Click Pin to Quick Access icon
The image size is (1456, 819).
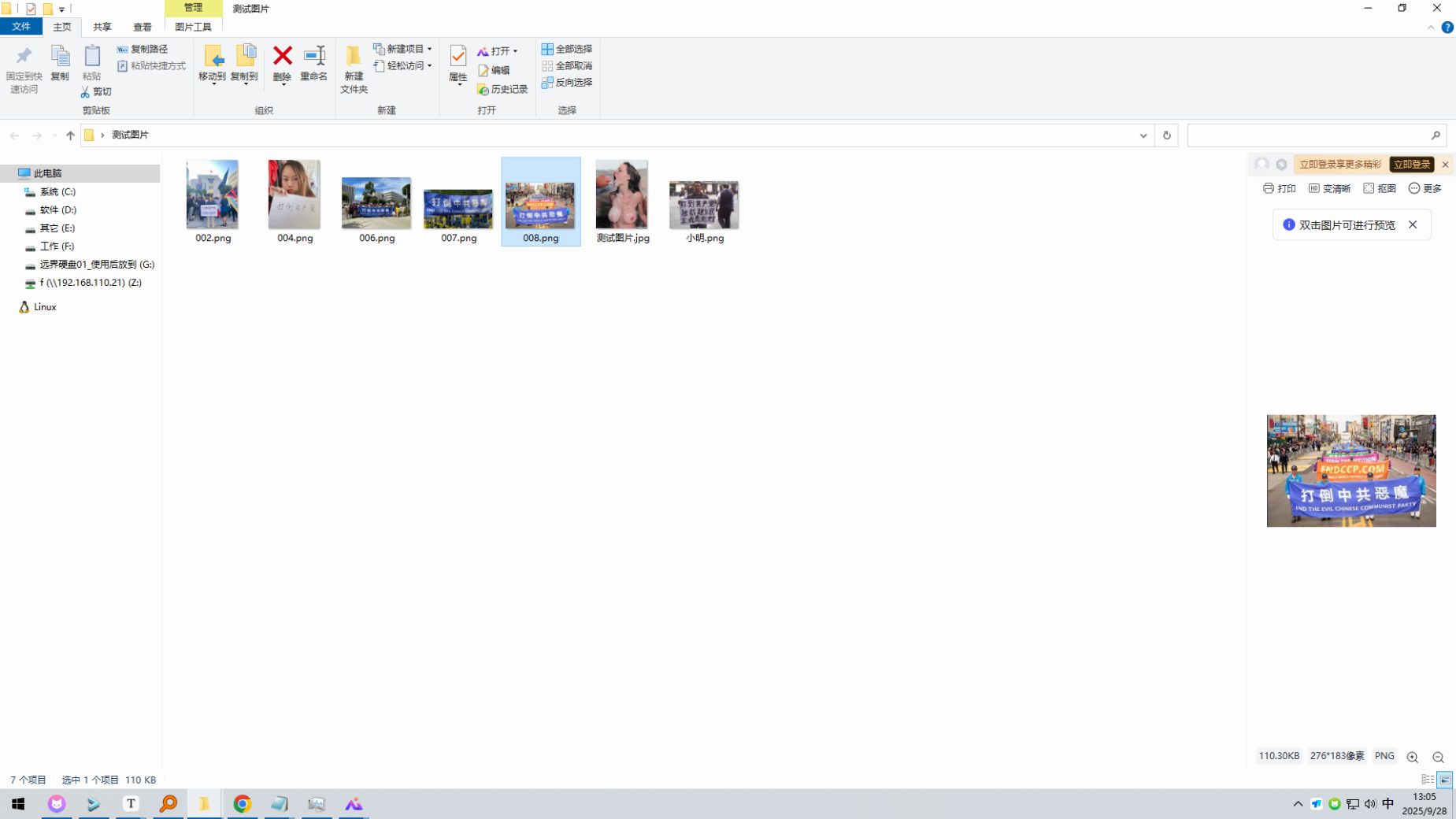tap(24, 69)
